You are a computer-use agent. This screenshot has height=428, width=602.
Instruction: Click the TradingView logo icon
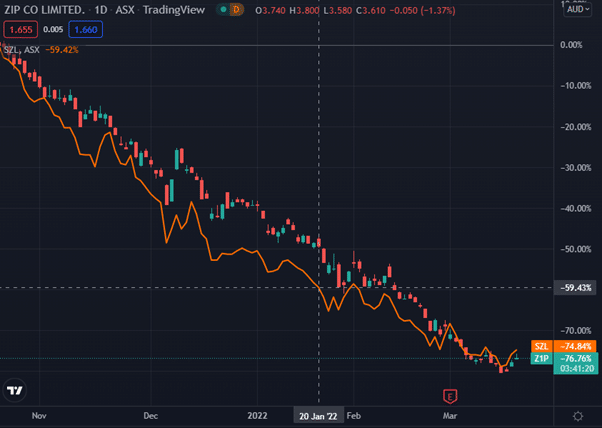click(15, 390)
